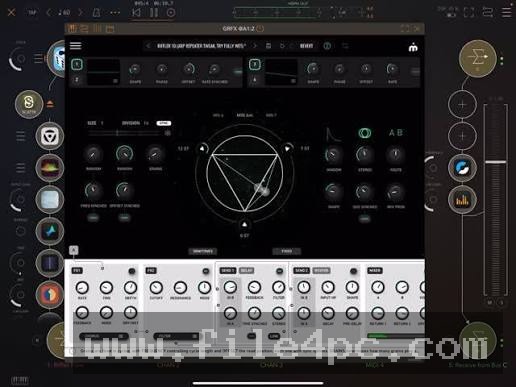The height and width of the screenshot is (387, 516).
Task: Click the SEMITONES button
Action: click(x=203, y=251)
